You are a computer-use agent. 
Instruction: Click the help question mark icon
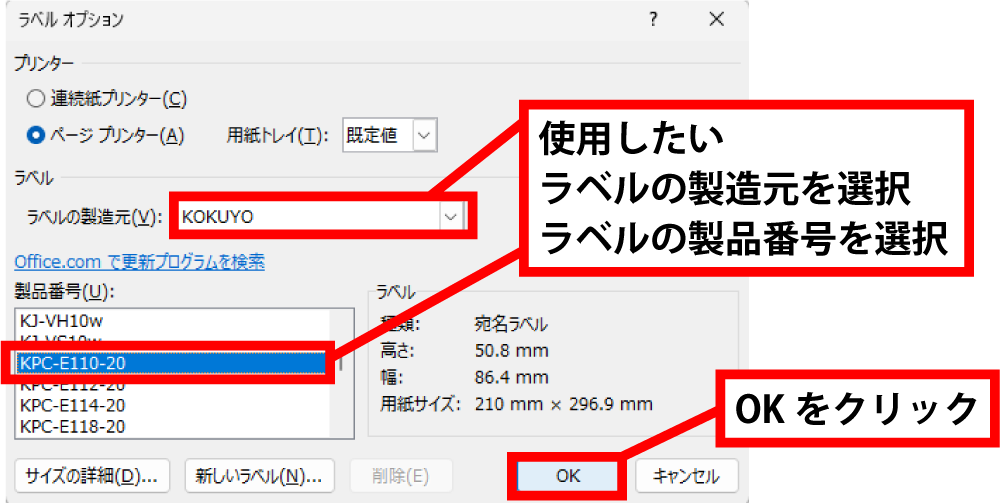pyautogui.click(x=652, y=19)
